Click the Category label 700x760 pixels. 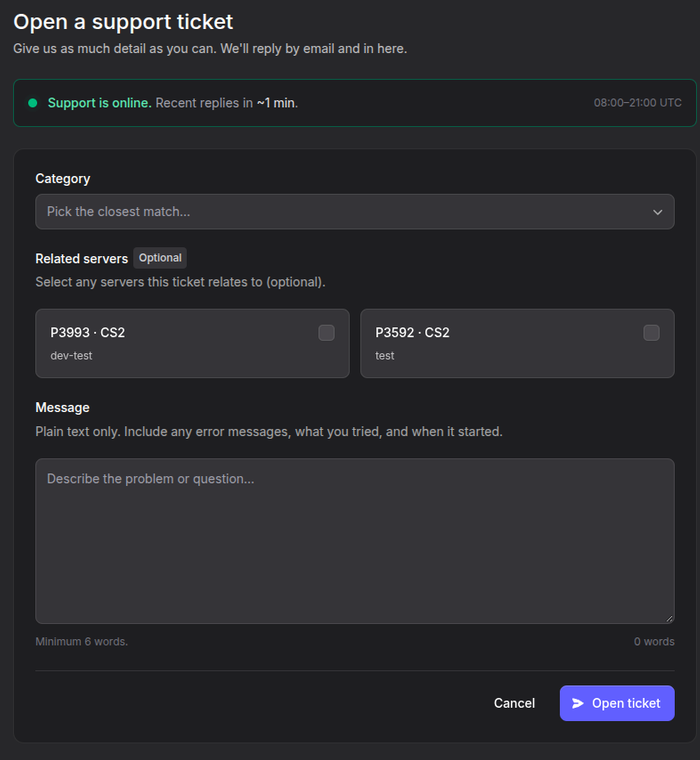pyautogui.click(x=63, y=179)
